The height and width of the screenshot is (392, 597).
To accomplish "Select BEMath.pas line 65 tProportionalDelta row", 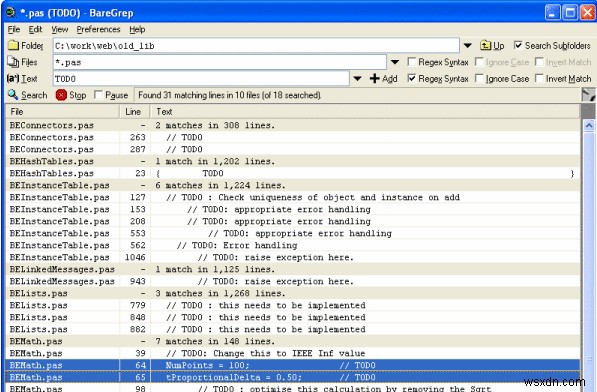I will point(293,377).
